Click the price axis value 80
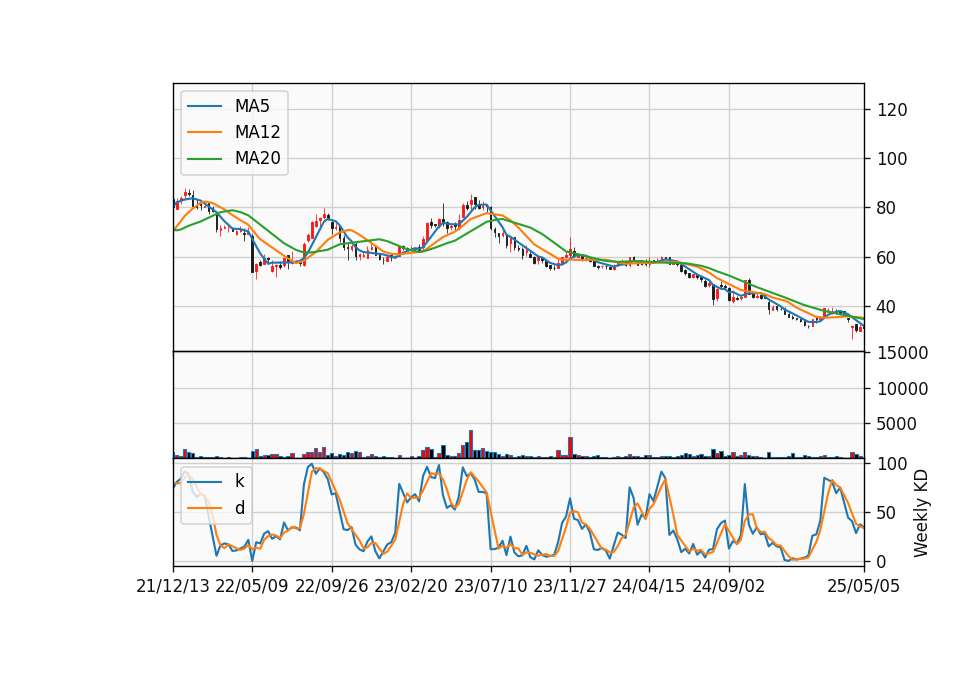 (887, 208)
